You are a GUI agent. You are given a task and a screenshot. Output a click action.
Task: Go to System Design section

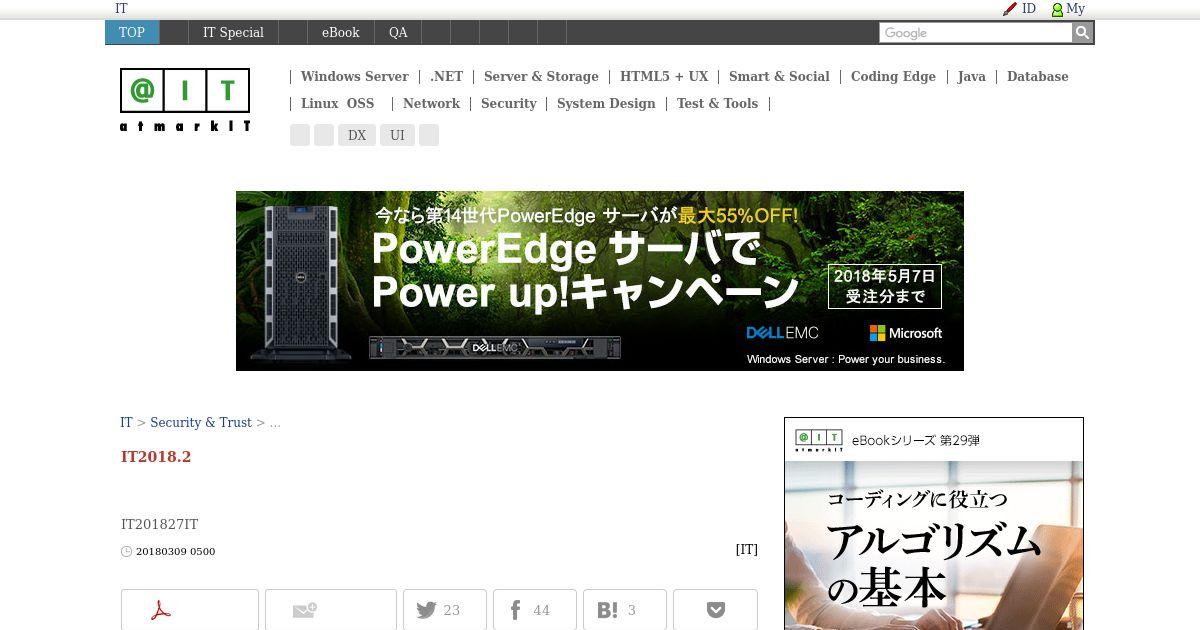tap(606, 103)
